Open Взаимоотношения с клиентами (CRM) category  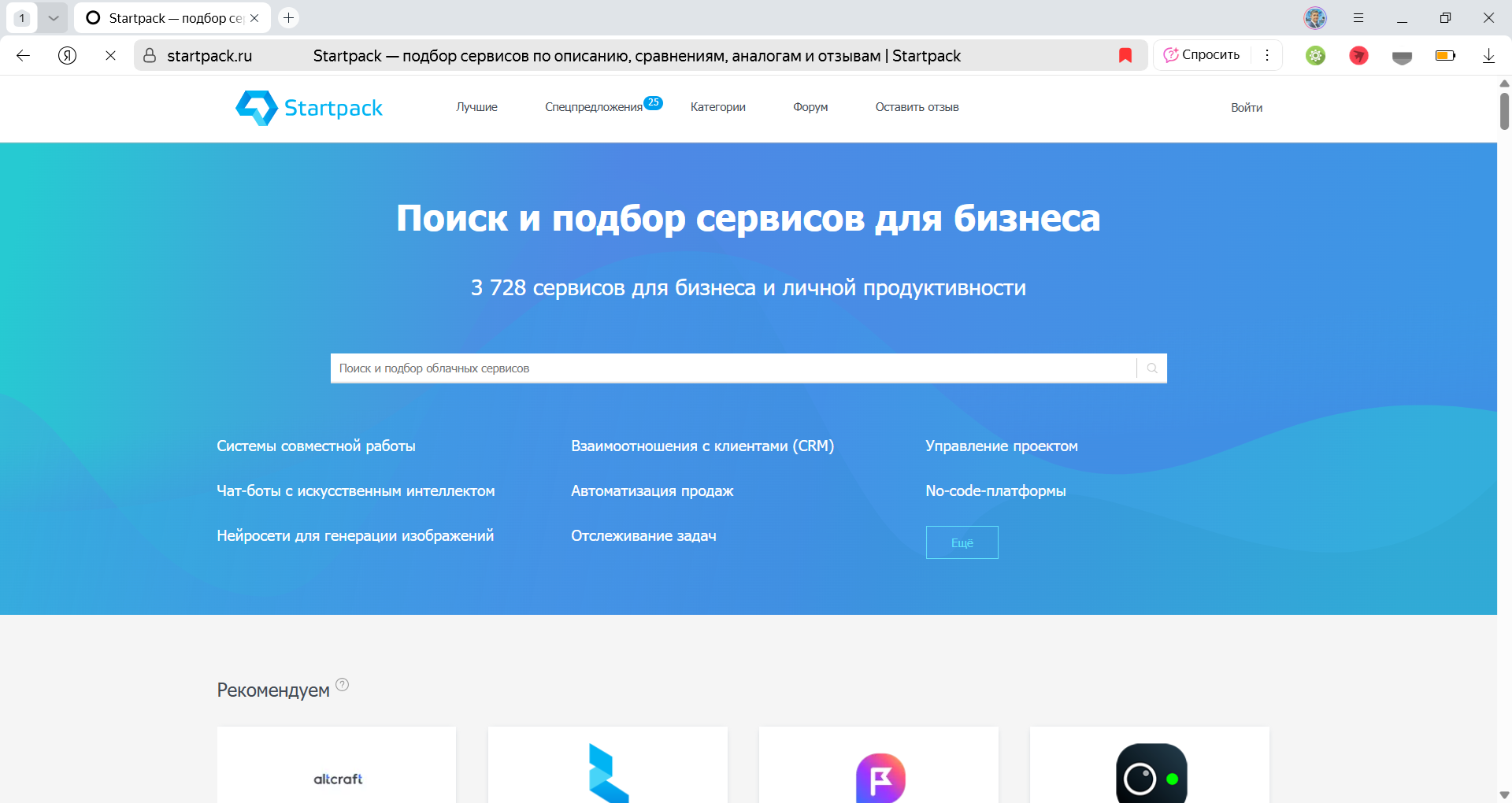(702, 446)
